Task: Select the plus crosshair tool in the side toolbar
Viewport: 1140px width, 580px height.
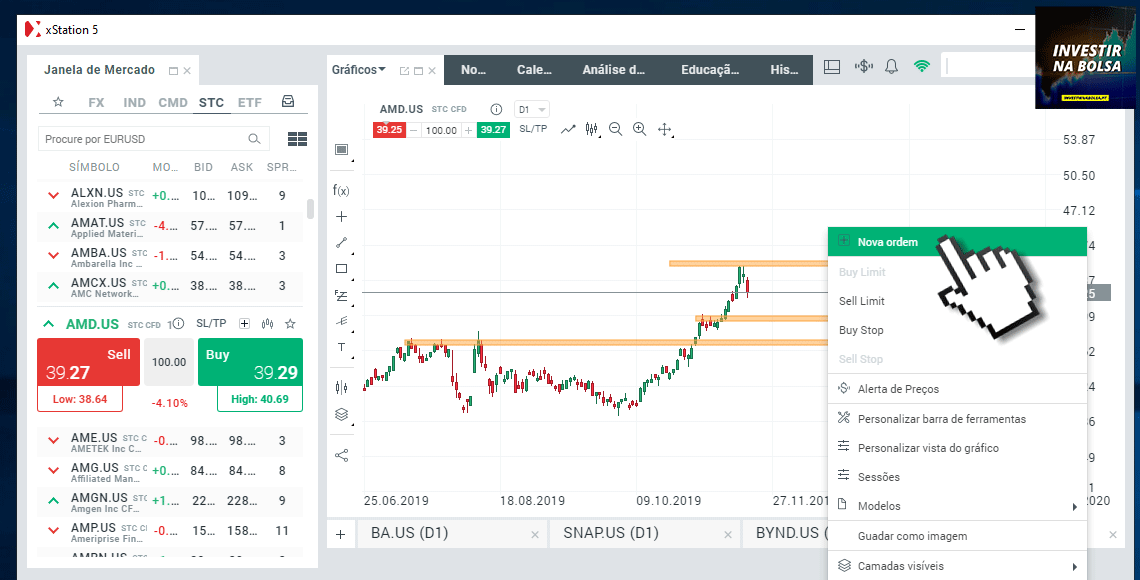Action: (342, 217)
